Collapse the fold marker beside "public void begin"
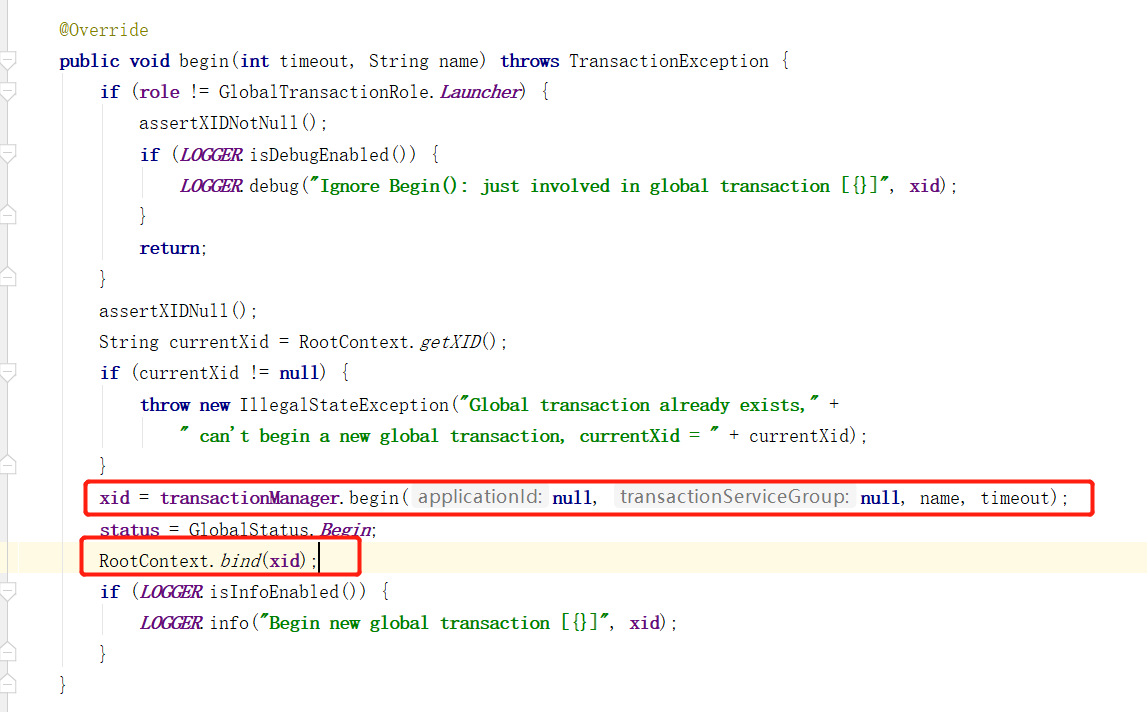The width and height of the screenshot is (1147, 712). [8, 61]
